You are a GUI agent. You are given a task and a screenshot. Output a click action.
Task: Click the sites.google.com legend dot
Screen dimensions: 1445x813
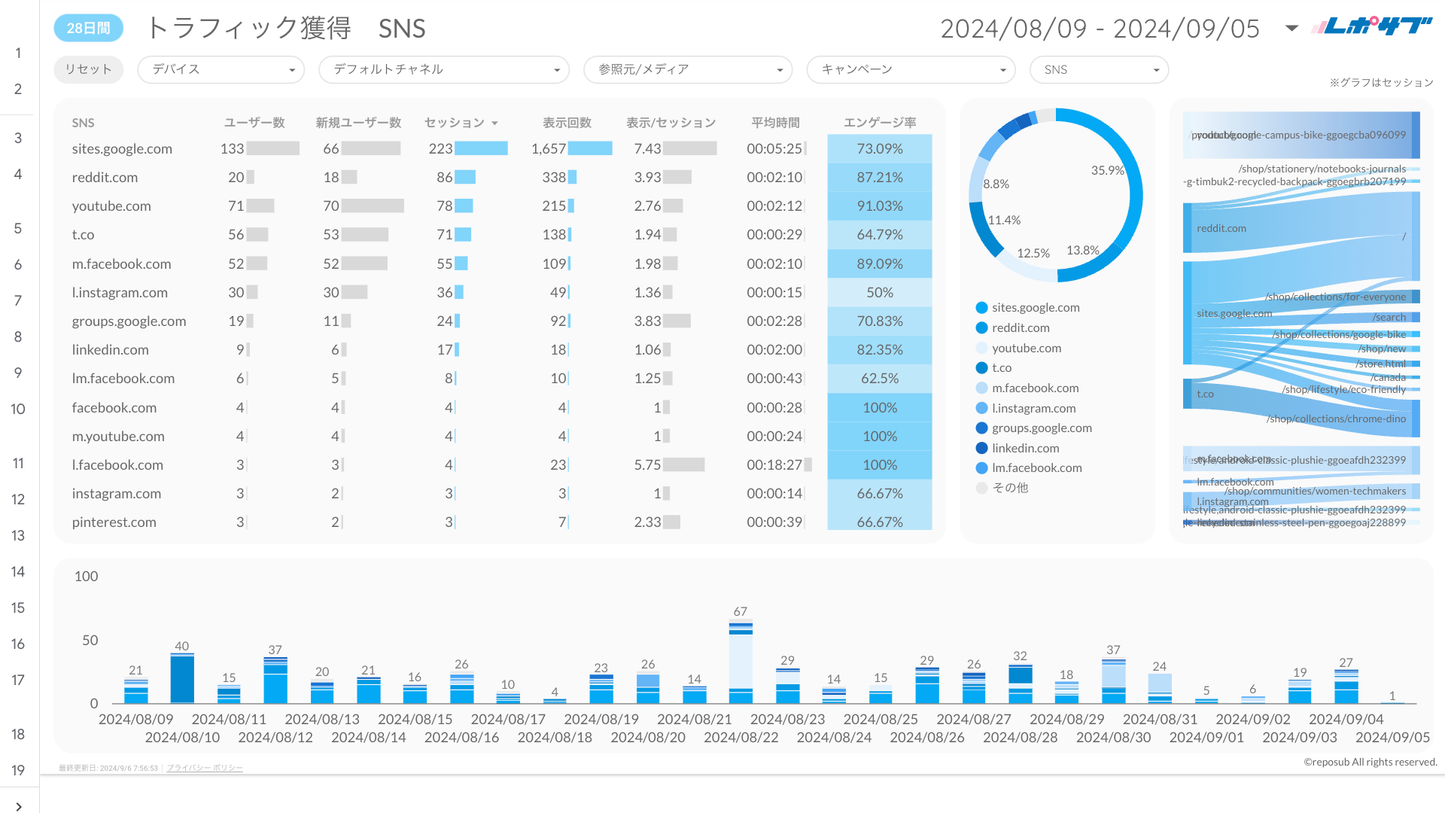pos(981,308)
